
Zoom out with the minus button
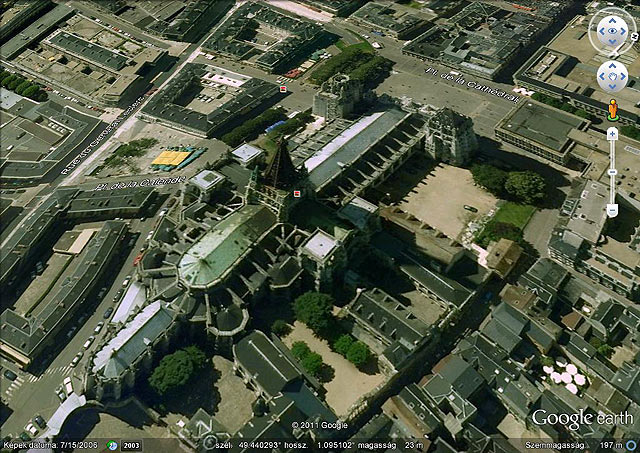612,210
